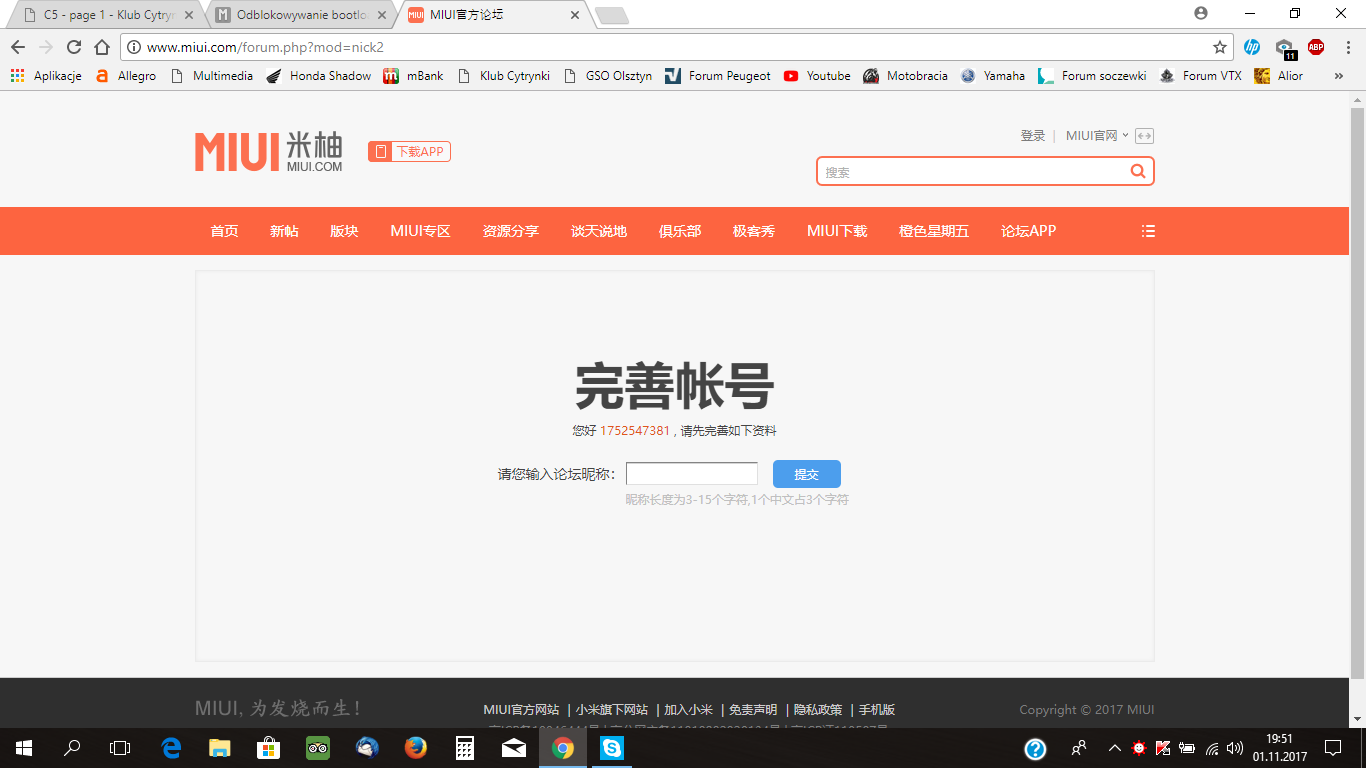Click the 下载APP phone icon button

(409, 152)
